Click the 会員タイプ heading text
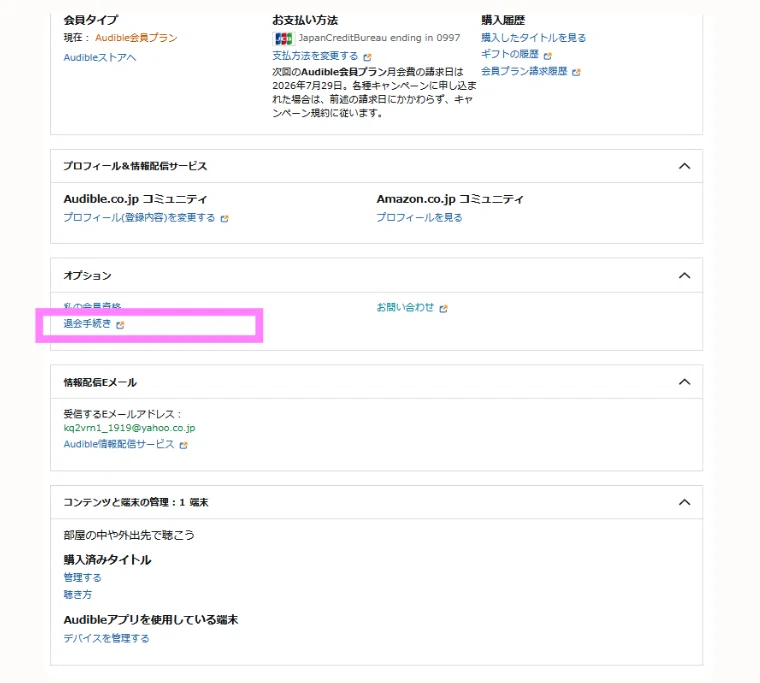Image resolution: width=760 pixels, height=683 pixels. click(91, 20)
